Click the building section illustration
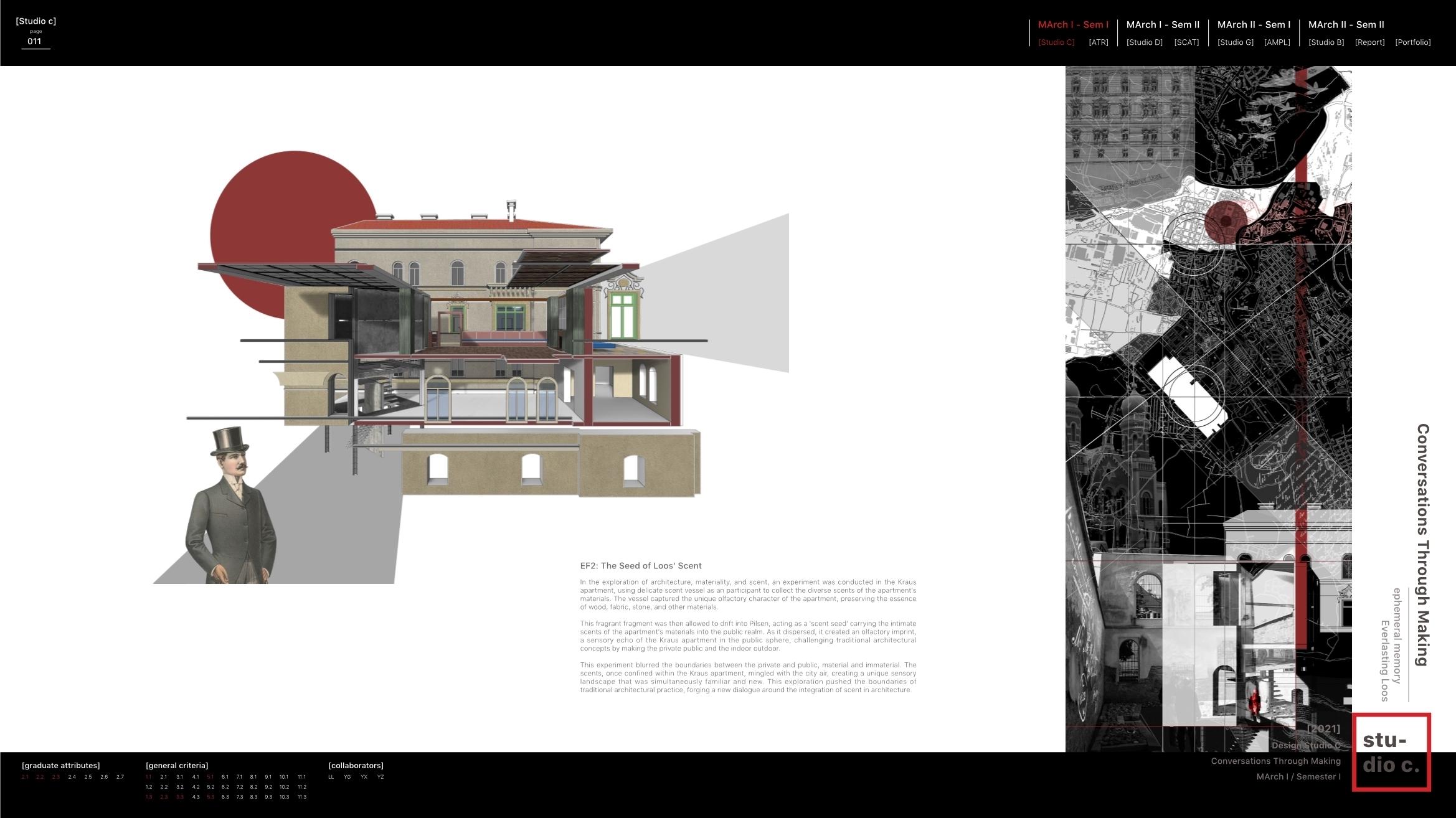Screen dimensions: 1456x818 pyautogui.click(x=473, y=349)
